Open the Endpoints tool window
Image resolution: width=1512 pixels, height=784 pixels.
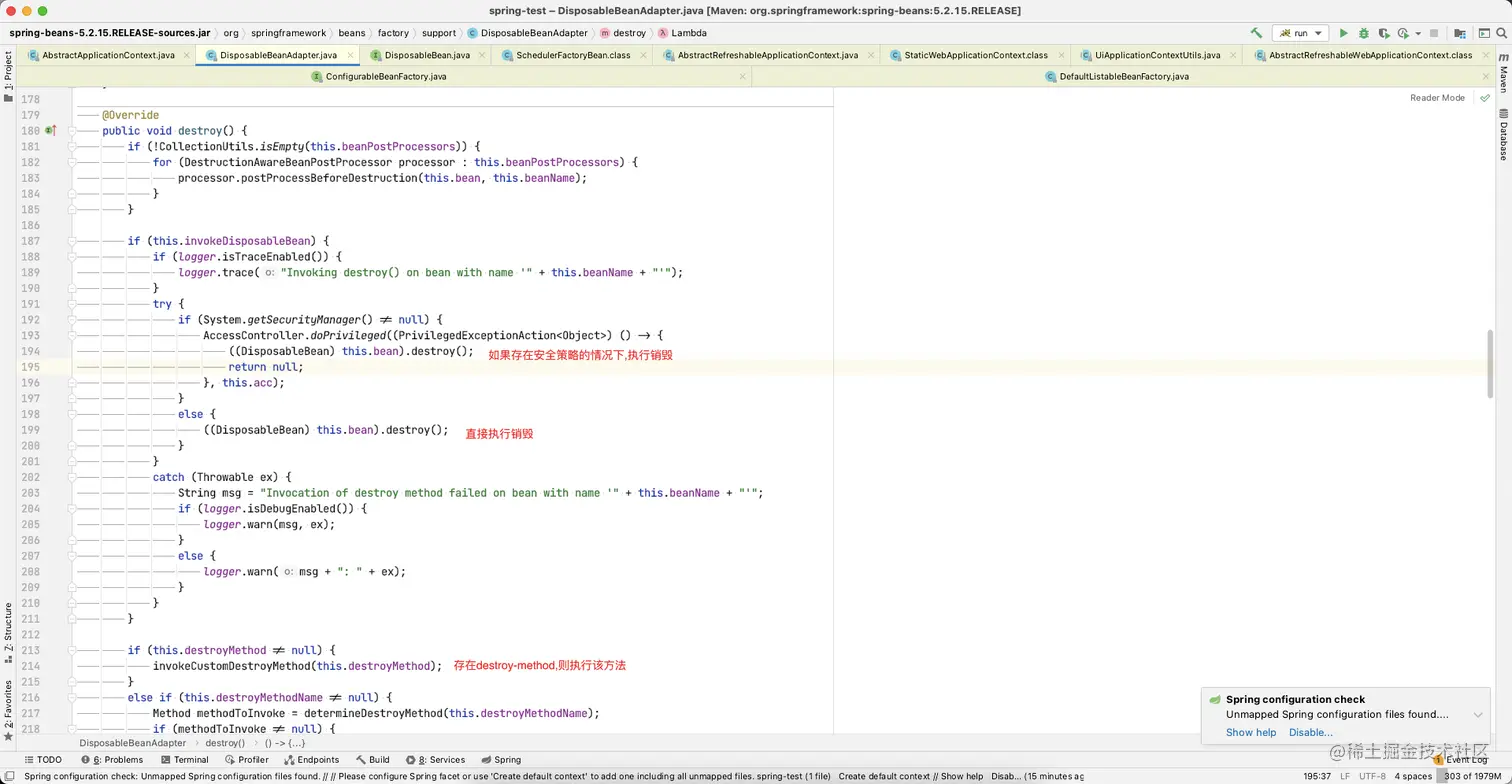click(x=312, y=760)
